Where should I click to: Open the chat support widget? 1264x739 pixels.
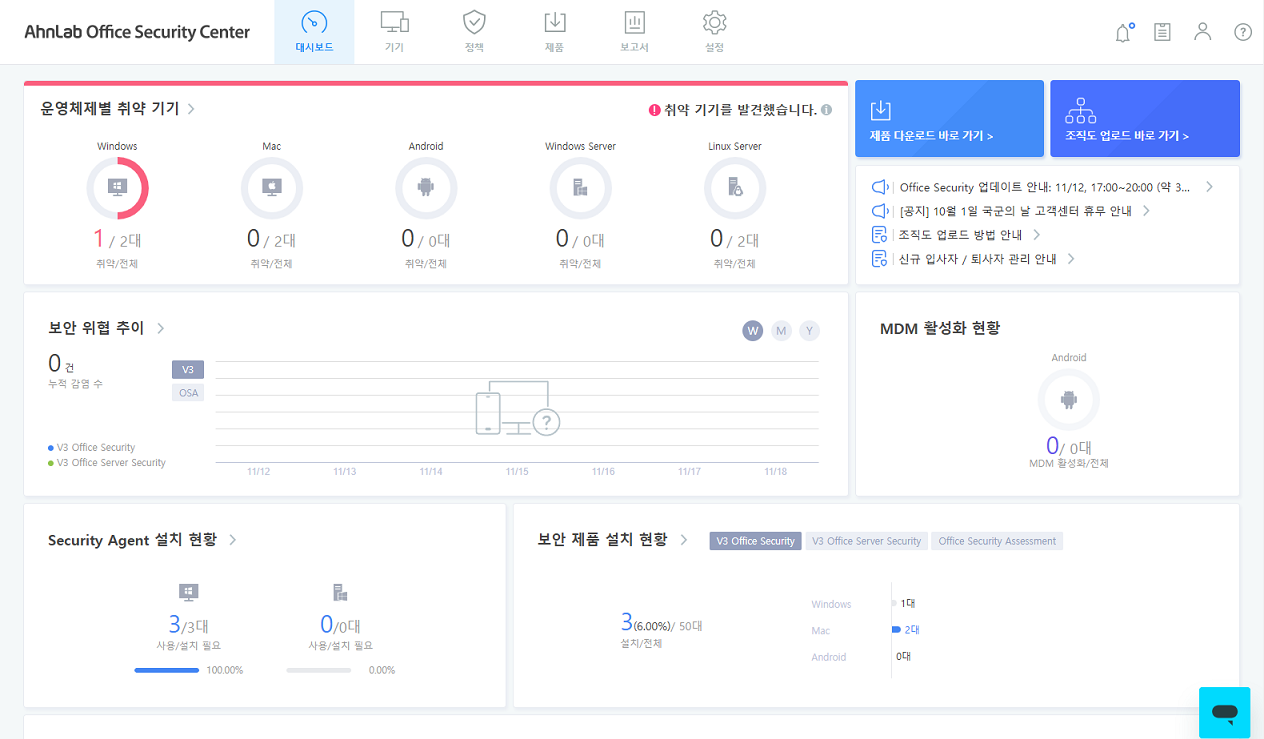tap(1224, 712)
